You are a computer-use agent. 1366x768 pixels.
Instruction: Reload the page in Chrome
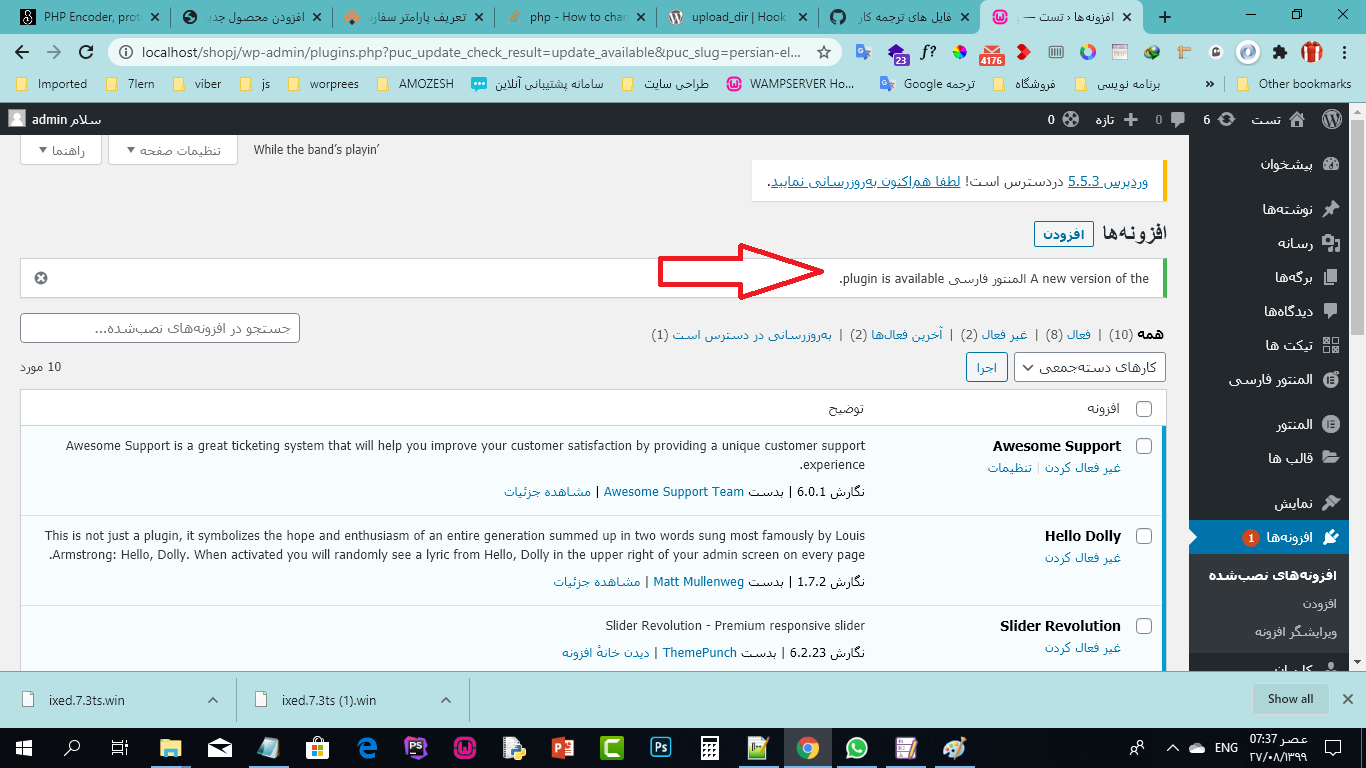click(86, 52)
